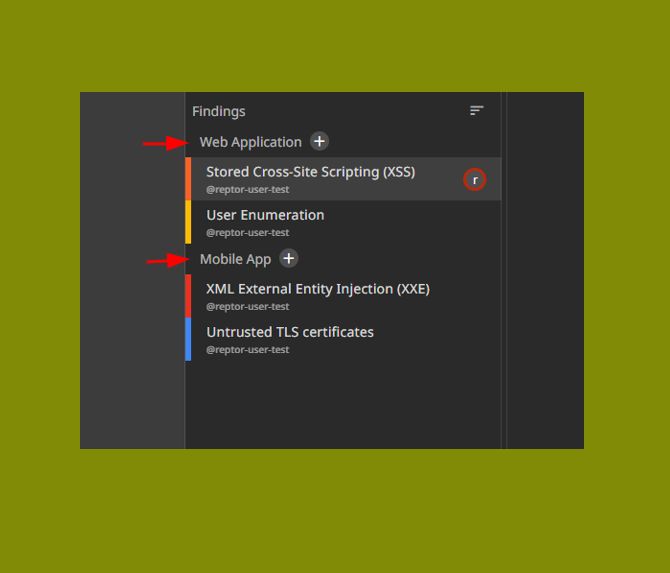This screenshot has height=573, width=670.
Task: Click @reptor-user-test under Untrusted TLS certificates
Action: [x=247, y=350]
